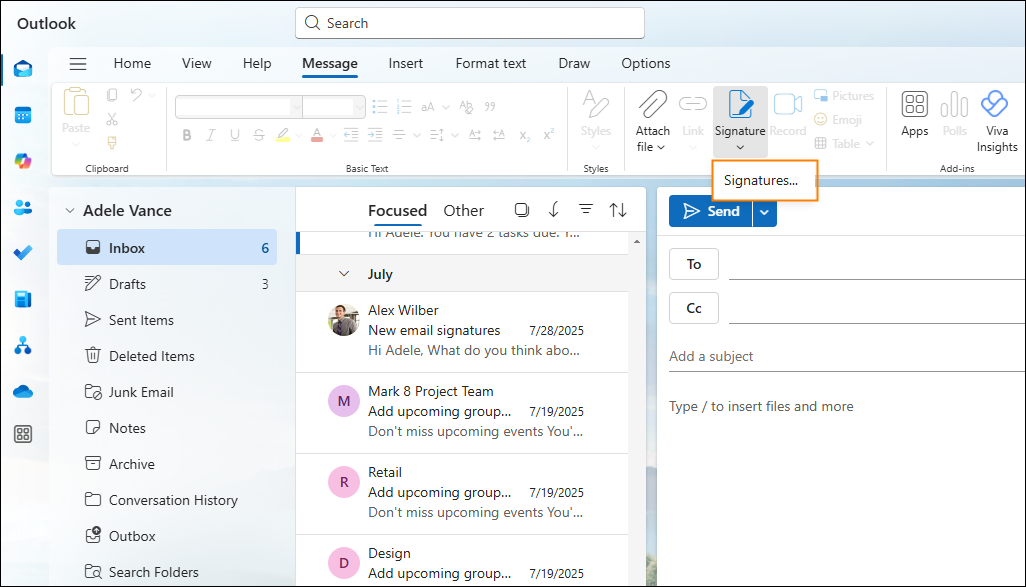Click the Polls add-in icon
1026x587 pixels.
(x=954, y=105)
